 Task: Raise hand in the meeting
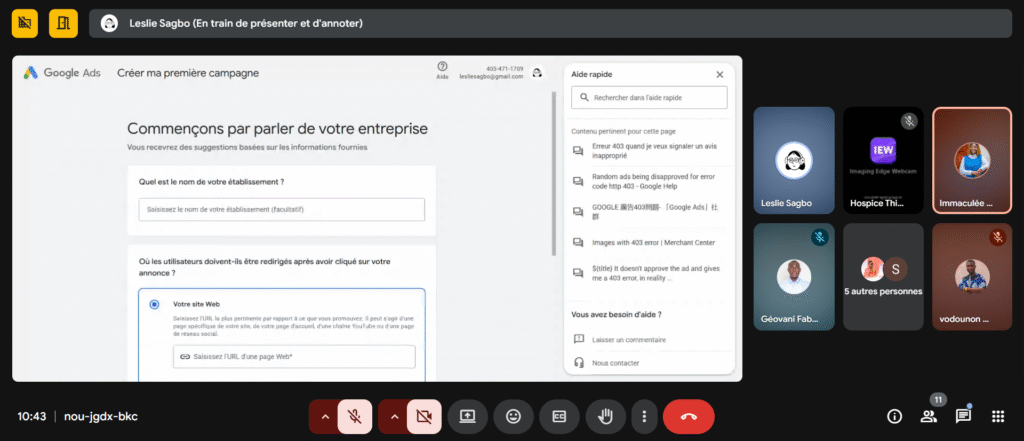point(606,416)
